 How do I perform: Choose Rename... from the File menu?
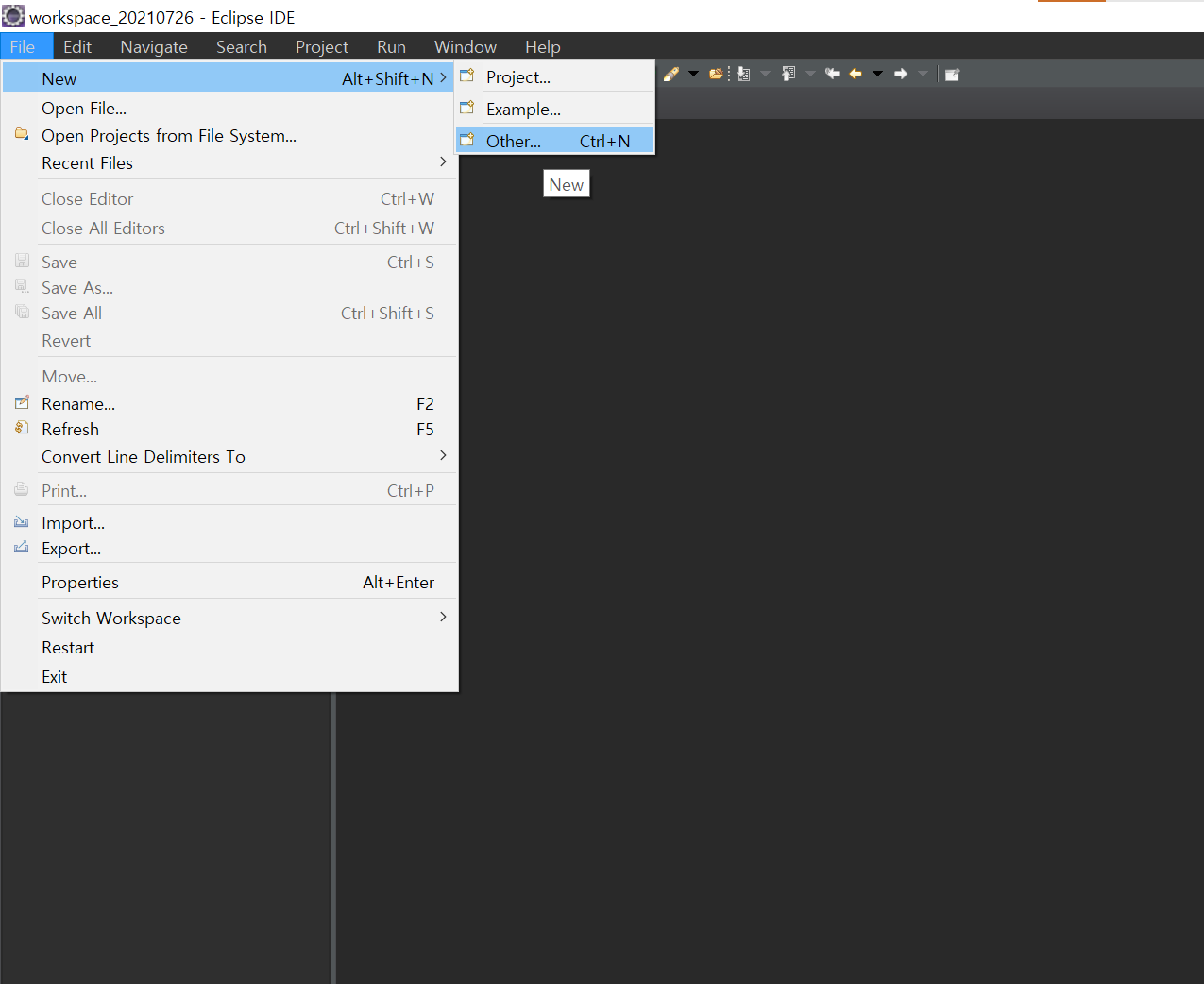click(x=229, y=403)
